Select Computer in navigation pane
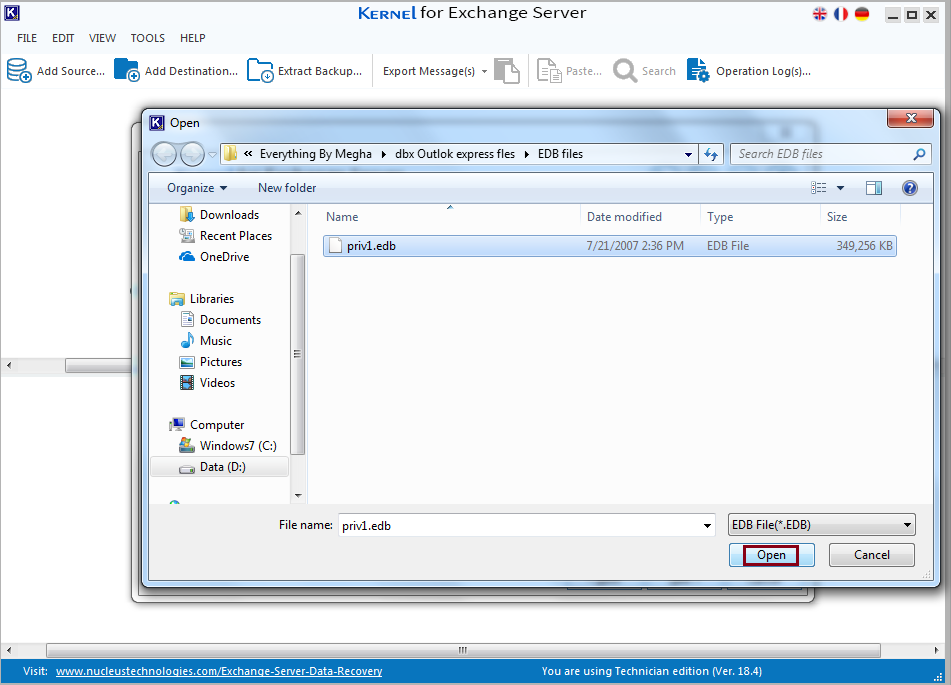Screen dimensions: 951x685 (207, 425)
